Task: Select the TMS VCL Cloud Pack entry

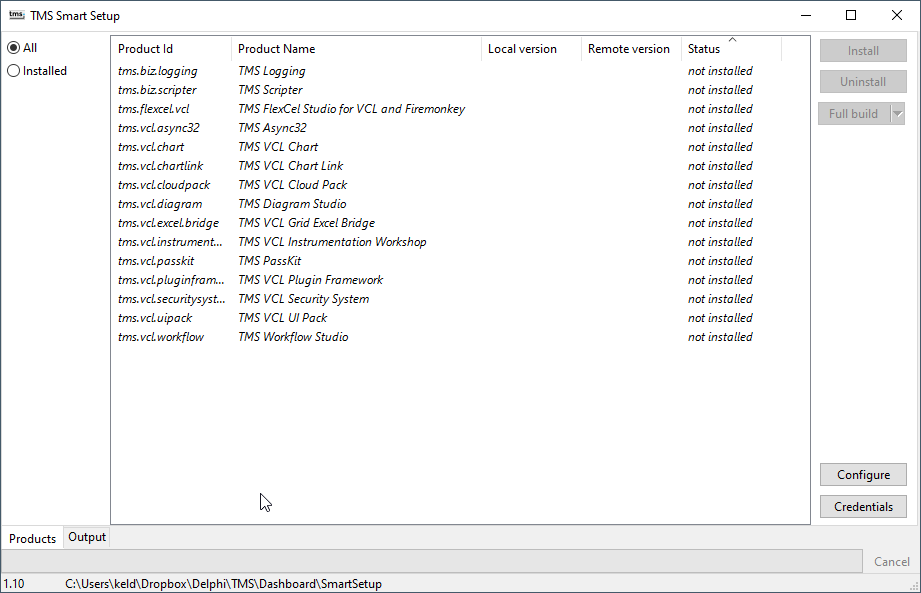Action: pyautogui.click(x=293, y=185)
